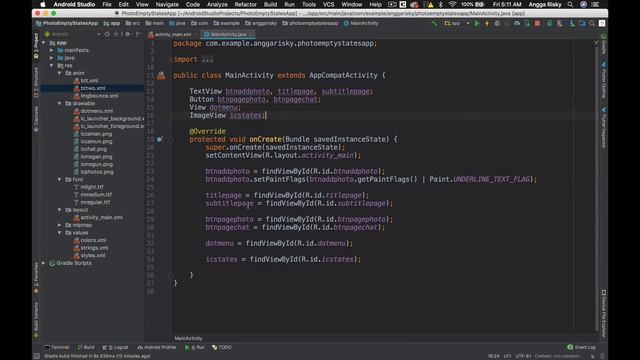Expand the java folder

[x=51, y=58]
